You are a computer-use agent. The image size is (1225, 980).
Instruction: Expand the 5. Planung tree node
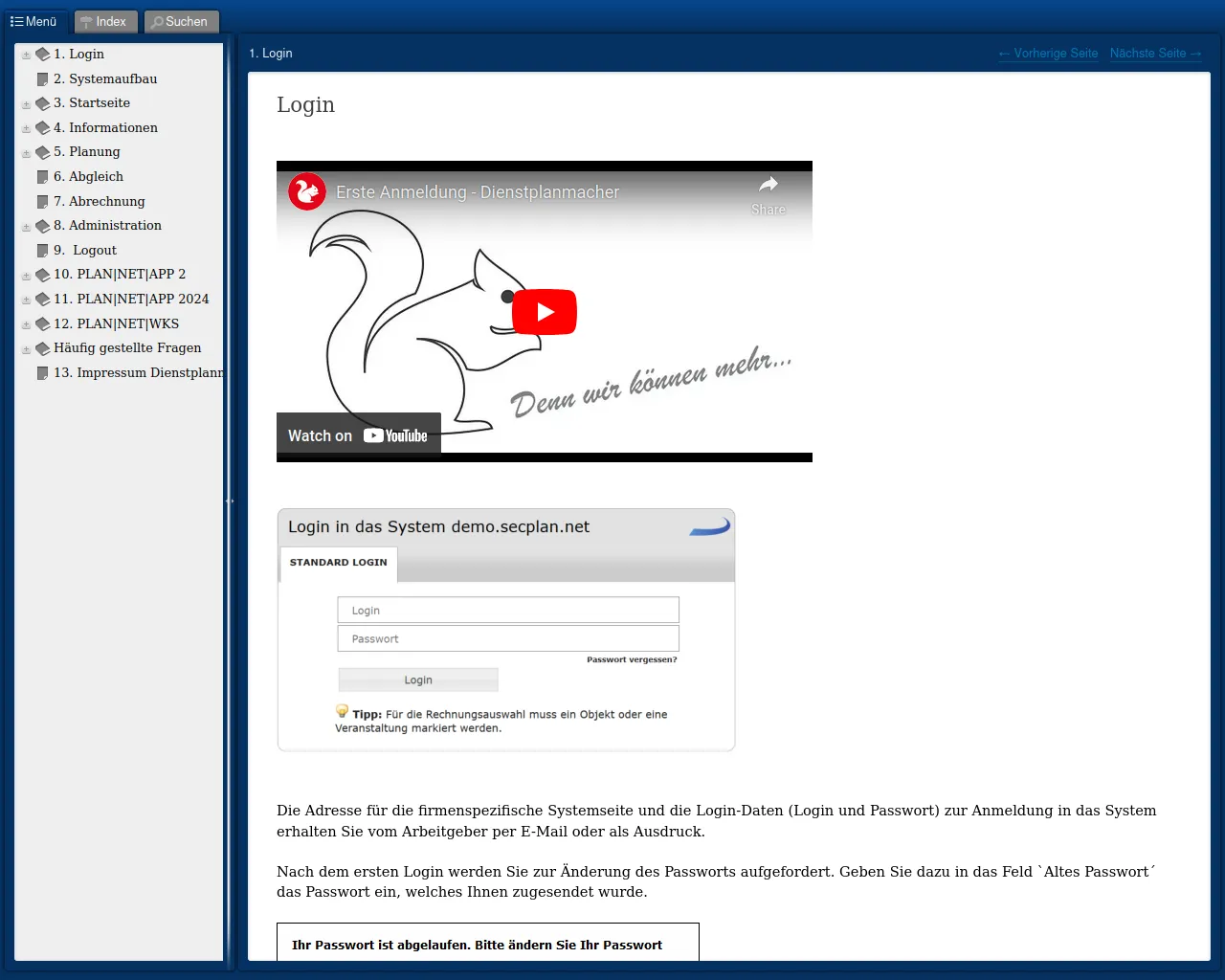click(x=26, y=153)
